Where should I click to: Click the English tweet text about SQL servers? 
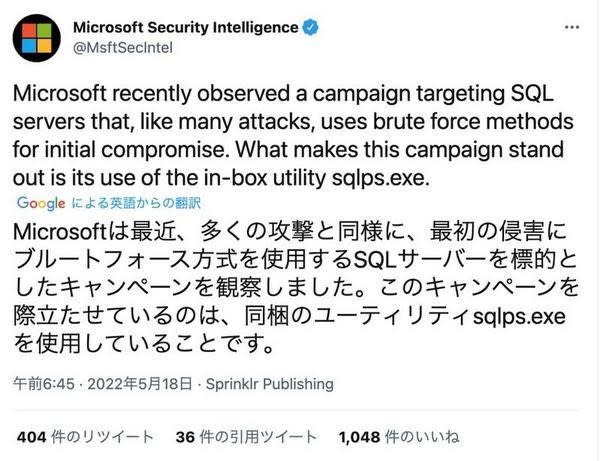tap(293, 135)
